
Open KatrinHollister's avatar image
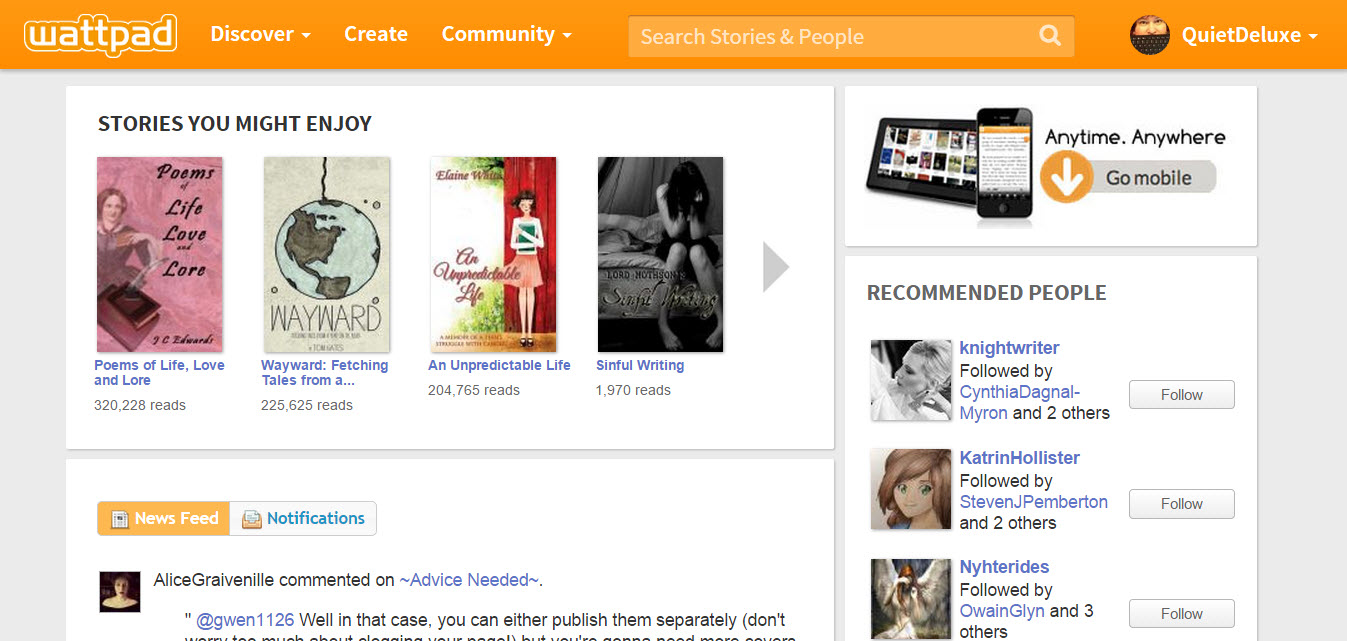pyautogui.click(x=910, y=489)
